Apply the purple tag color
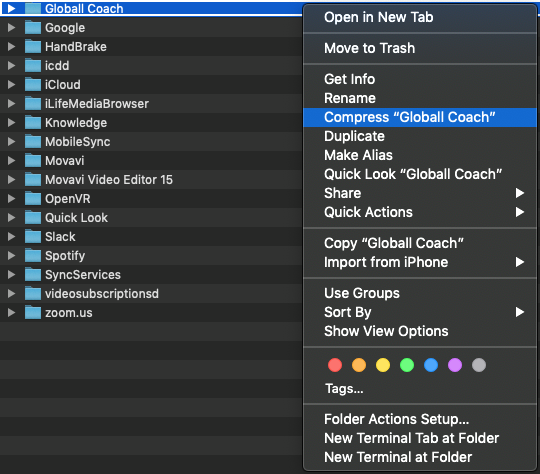Image resolution: width=540 pixels, height=474 pixels. 455,365
